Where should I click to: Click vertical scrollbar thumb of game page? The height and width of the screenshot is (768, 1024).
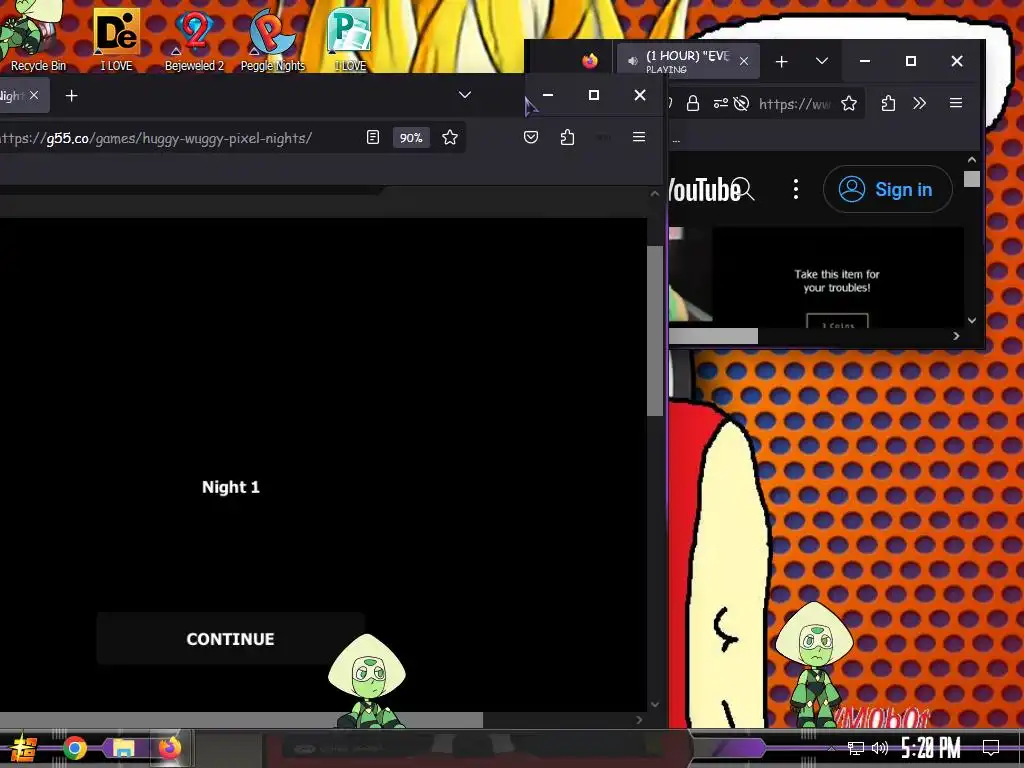coord(655,330)
